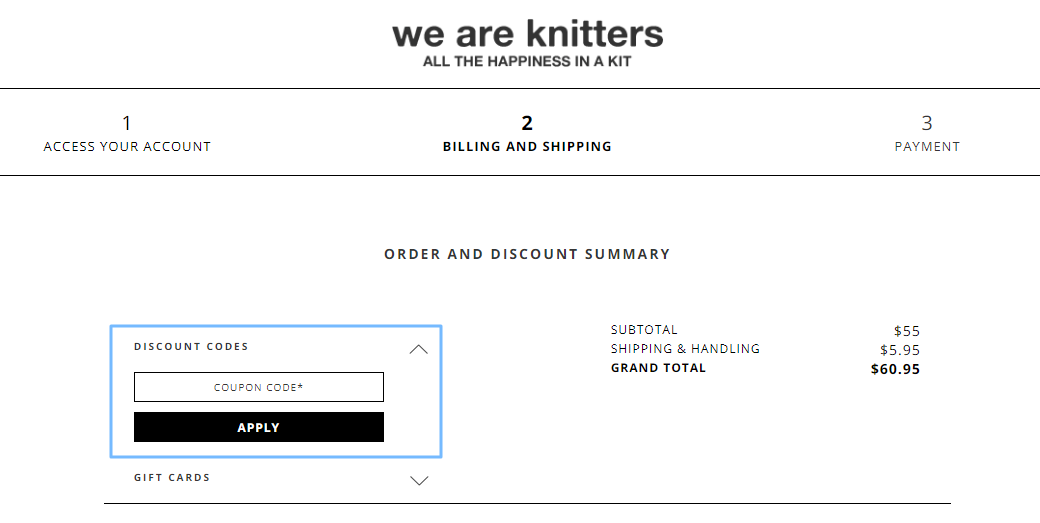Image resolution: width=1040 pixels, height=523 pixels.
Task: Go to step 1 Access Your Account
Action: (x=127, y=133)
